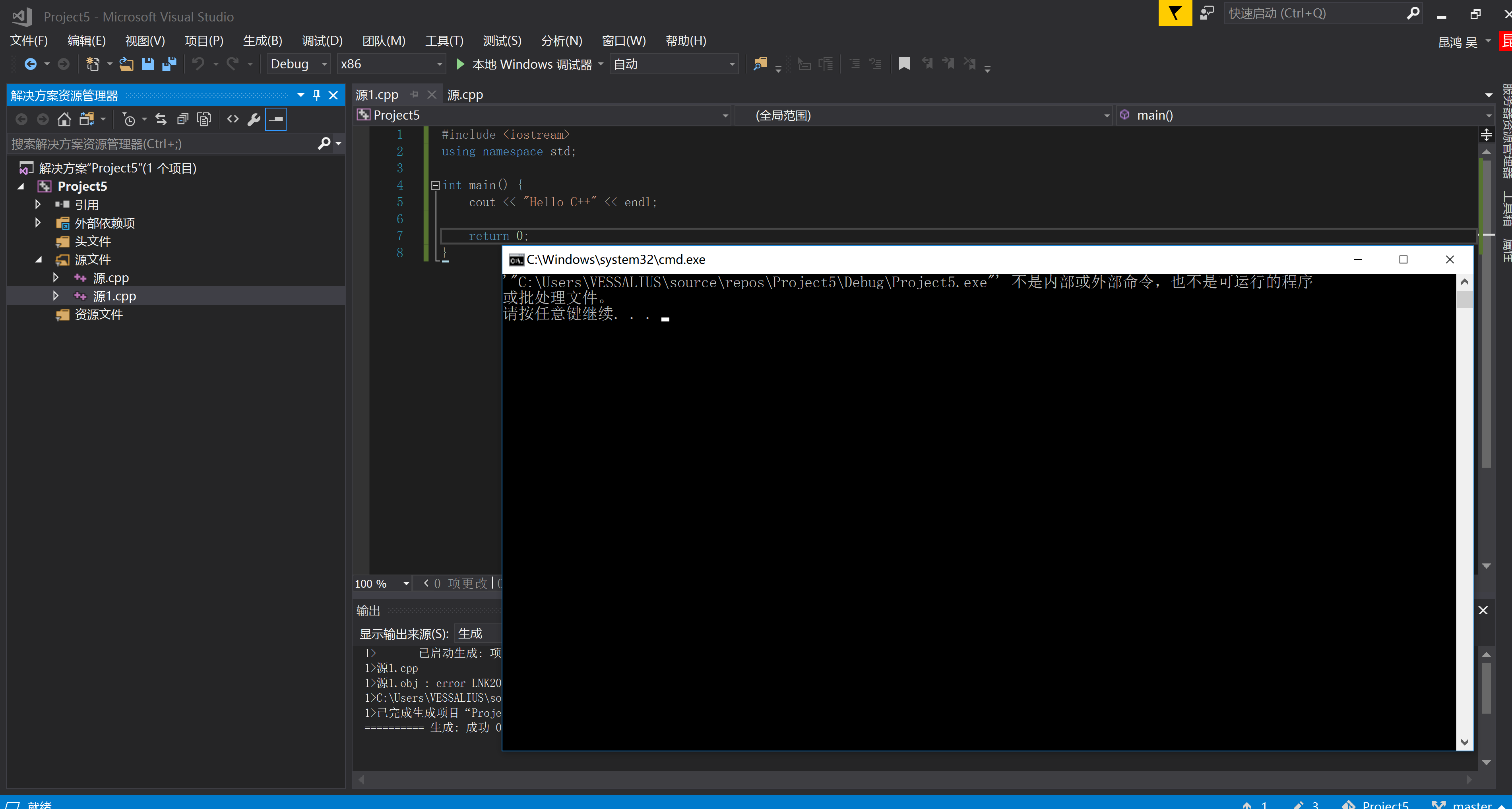
Task: Open the 文件(F) menu
Action: tap(29, 41)
